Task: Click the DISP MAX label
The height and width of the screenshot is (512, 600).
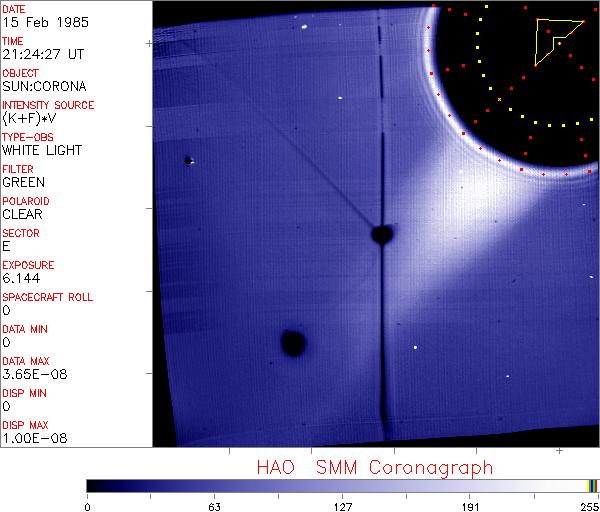Action: coord(25,425)
